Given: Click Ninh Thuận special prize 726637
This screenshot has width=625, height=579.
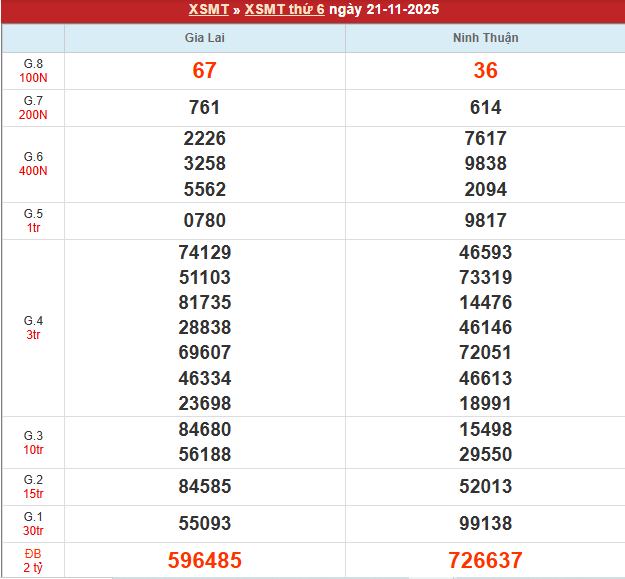Looking at the screenshot, I should click(x=485, y=560).
